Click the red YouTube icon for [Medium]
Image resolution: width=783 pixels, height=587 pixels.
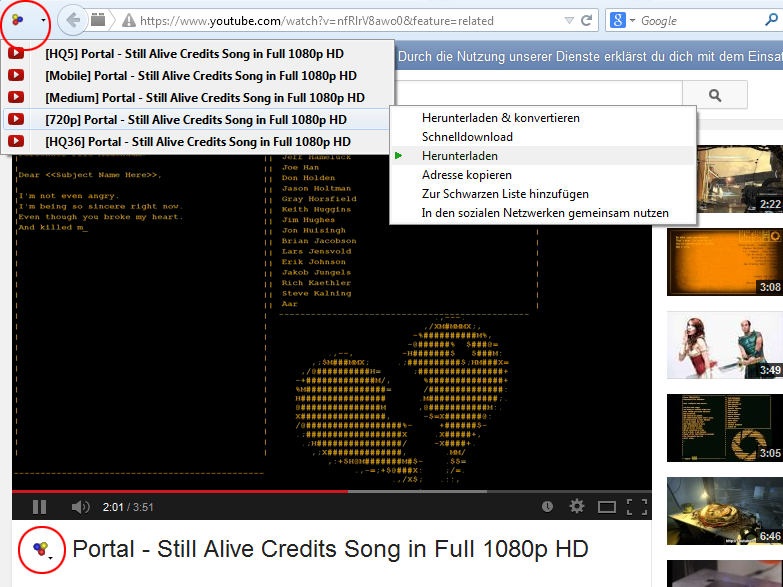click(16, 97)
